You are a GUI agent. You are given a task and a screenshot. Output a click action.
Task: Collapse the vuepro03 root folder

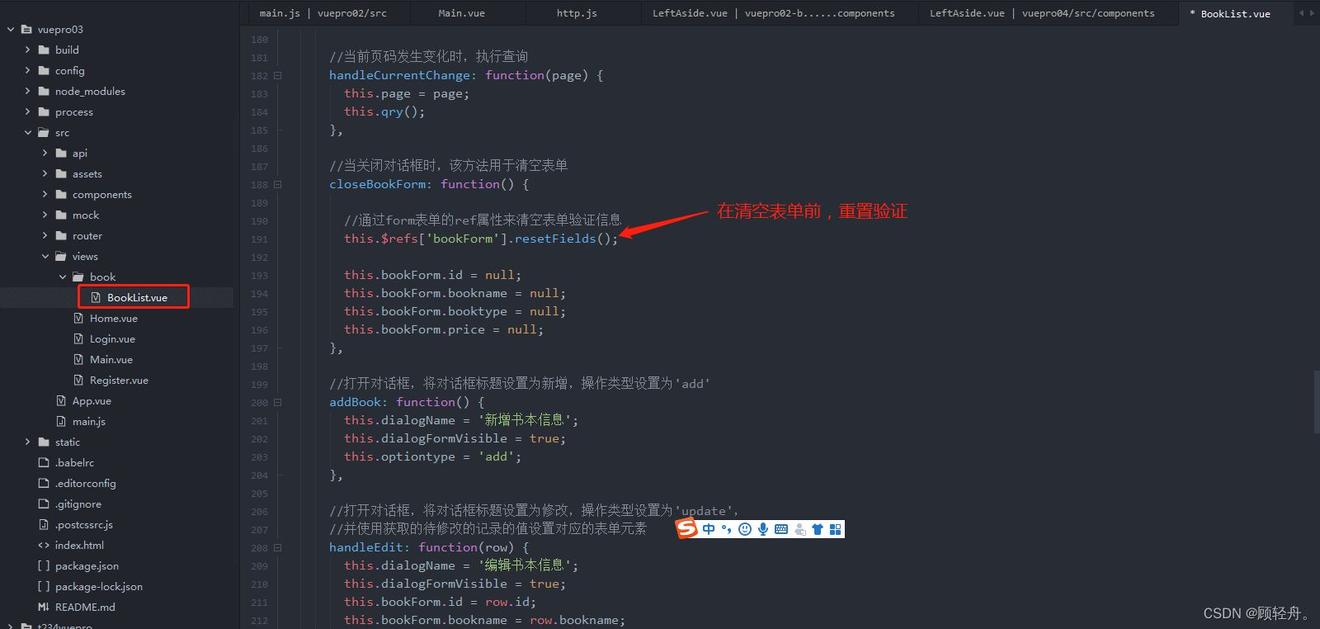[x=10, y=29]
